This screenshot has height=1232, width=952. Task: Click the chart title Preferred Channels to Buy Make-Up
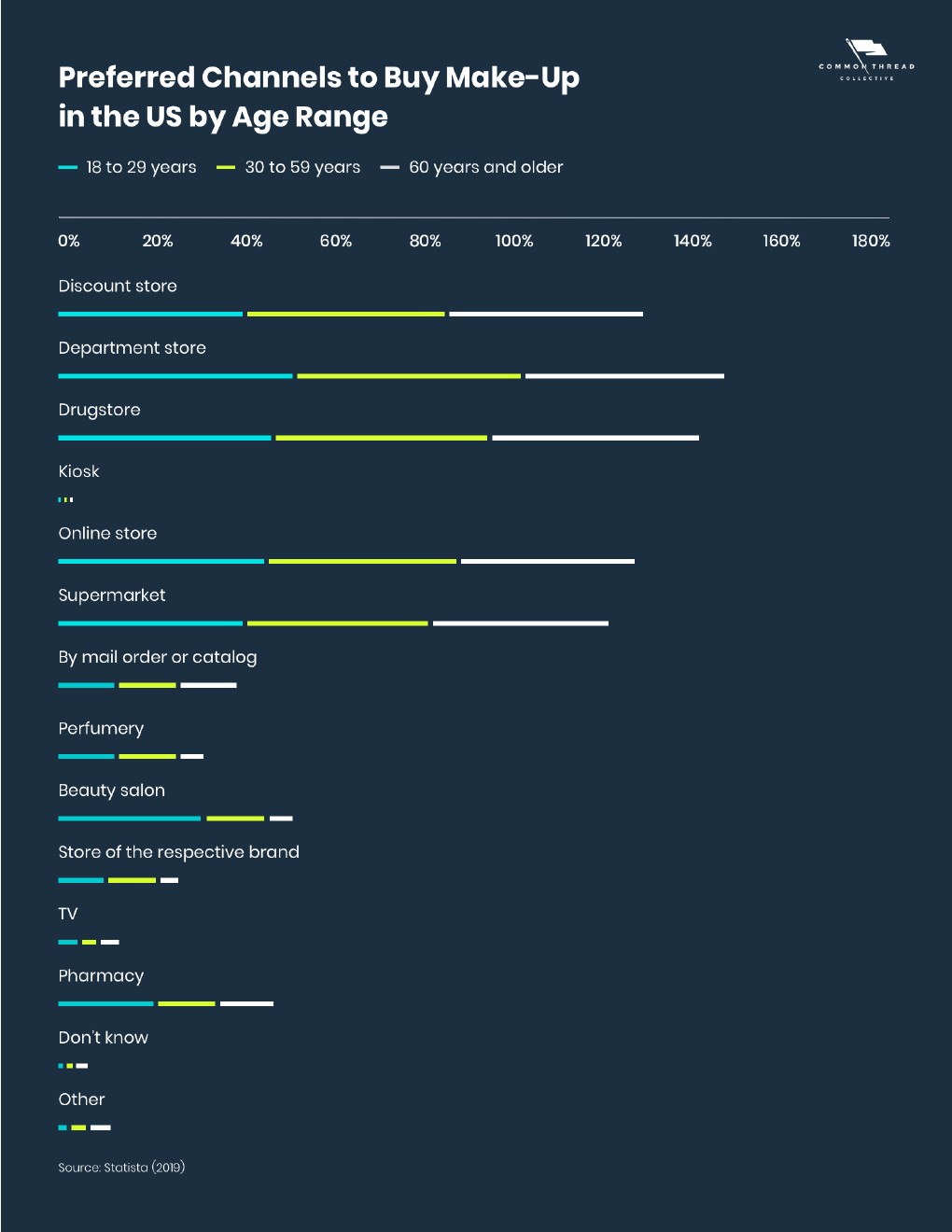(319, 77)
